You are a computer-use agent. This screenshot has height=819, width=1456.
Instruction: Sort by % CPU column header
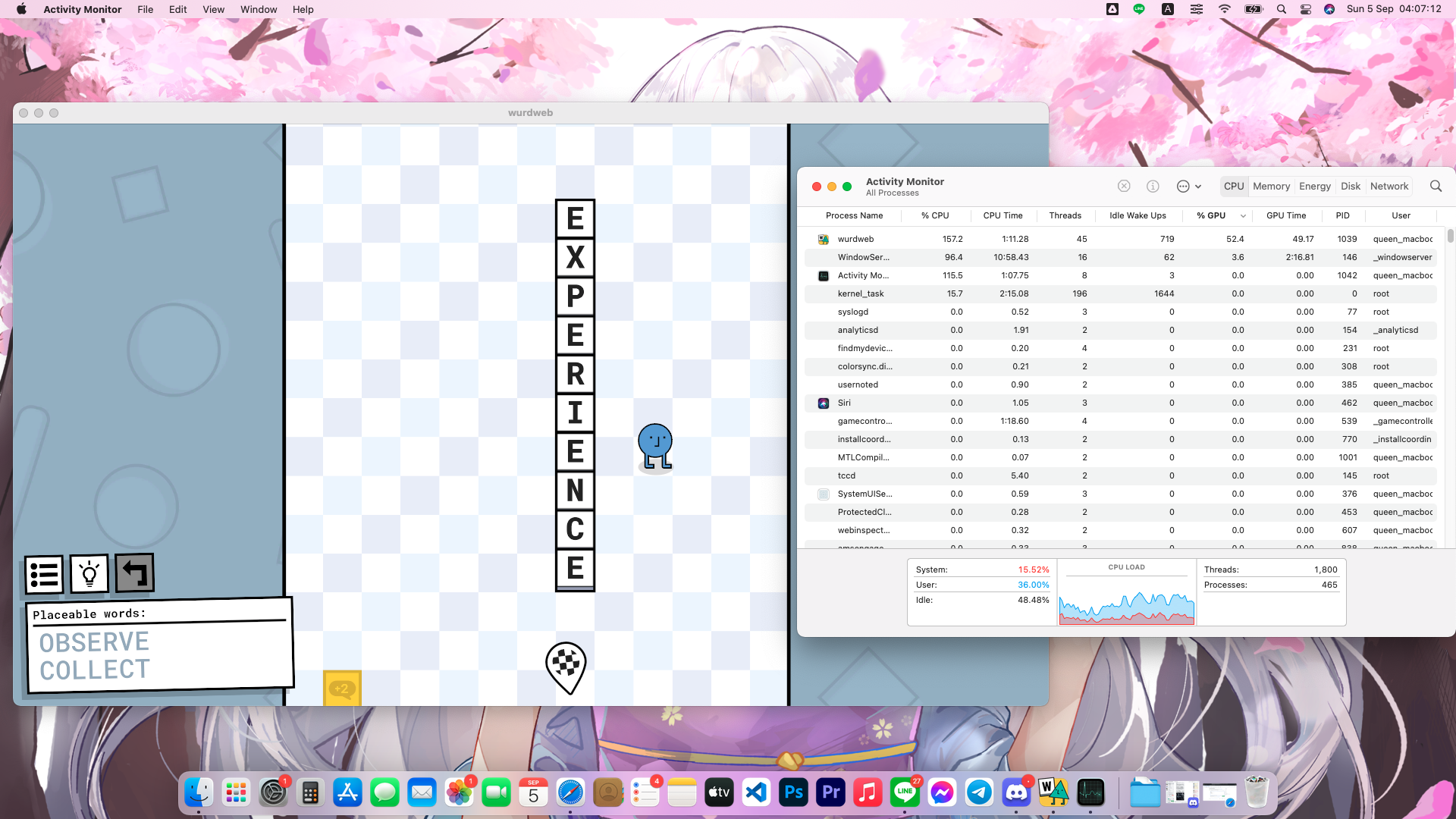934,215
